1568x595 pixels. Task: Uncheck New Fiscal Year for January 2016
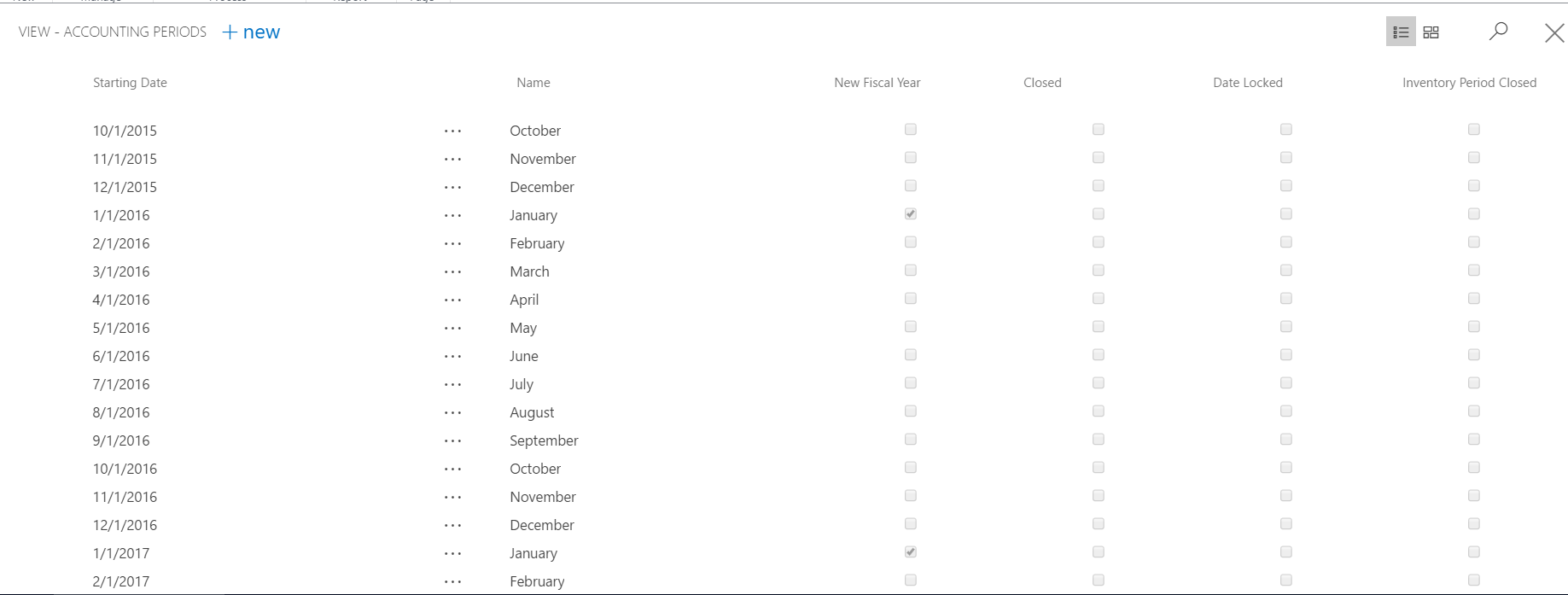[x=910, y=213]
